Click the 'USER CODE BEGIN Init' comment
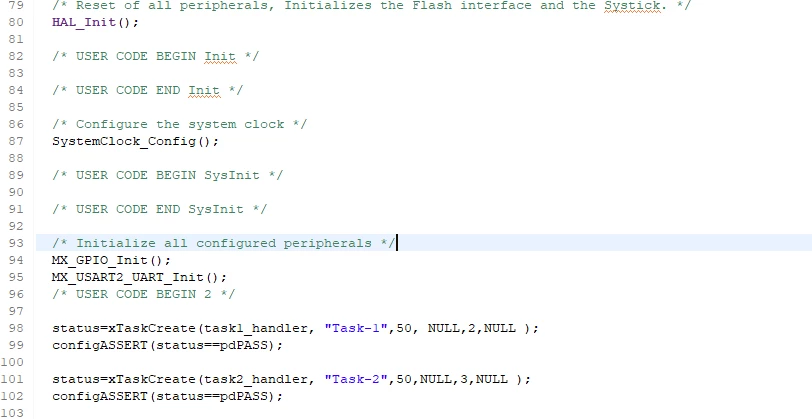The image size is (812, 419). 155,56
